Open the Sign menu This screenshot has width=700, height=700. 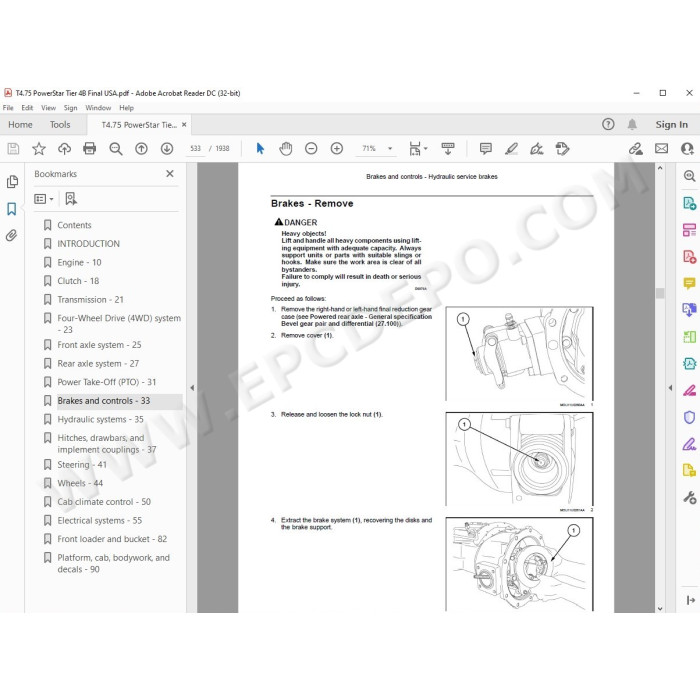(x=70, y=108)
